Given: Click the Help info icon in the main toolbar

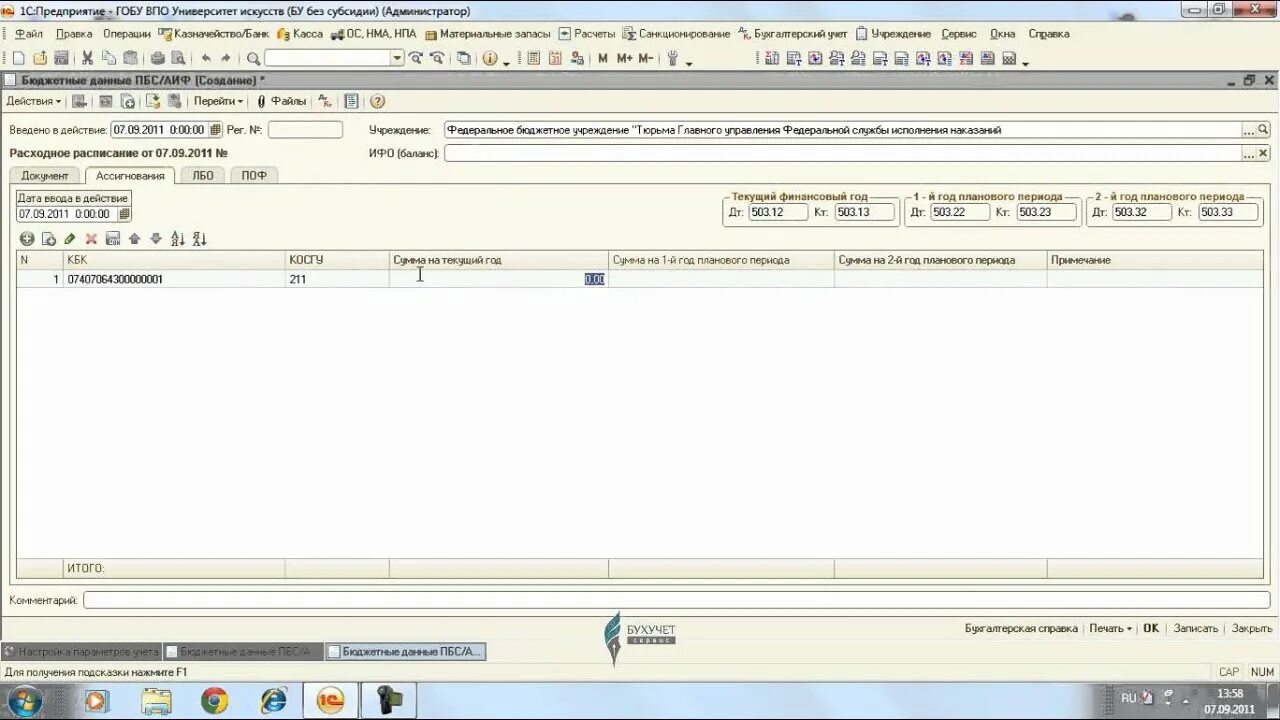Looking at the screenshot, I should coord(490,58).
